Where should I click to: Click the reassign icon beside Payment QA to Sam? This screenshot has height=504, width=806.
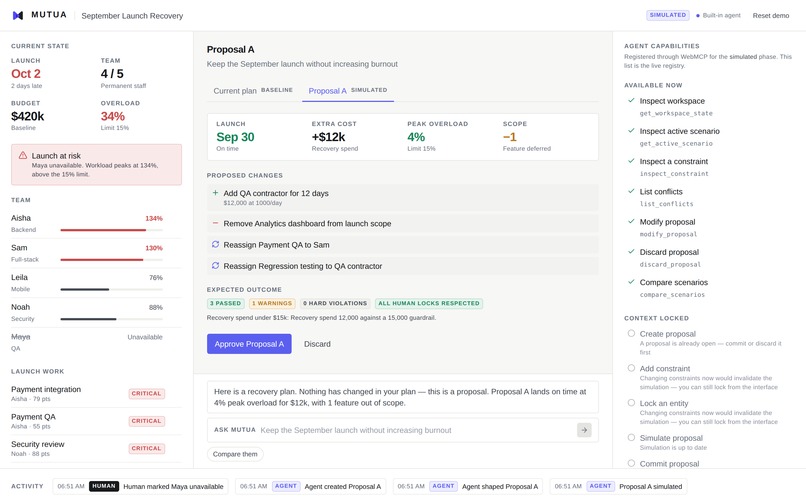(215, 244)
